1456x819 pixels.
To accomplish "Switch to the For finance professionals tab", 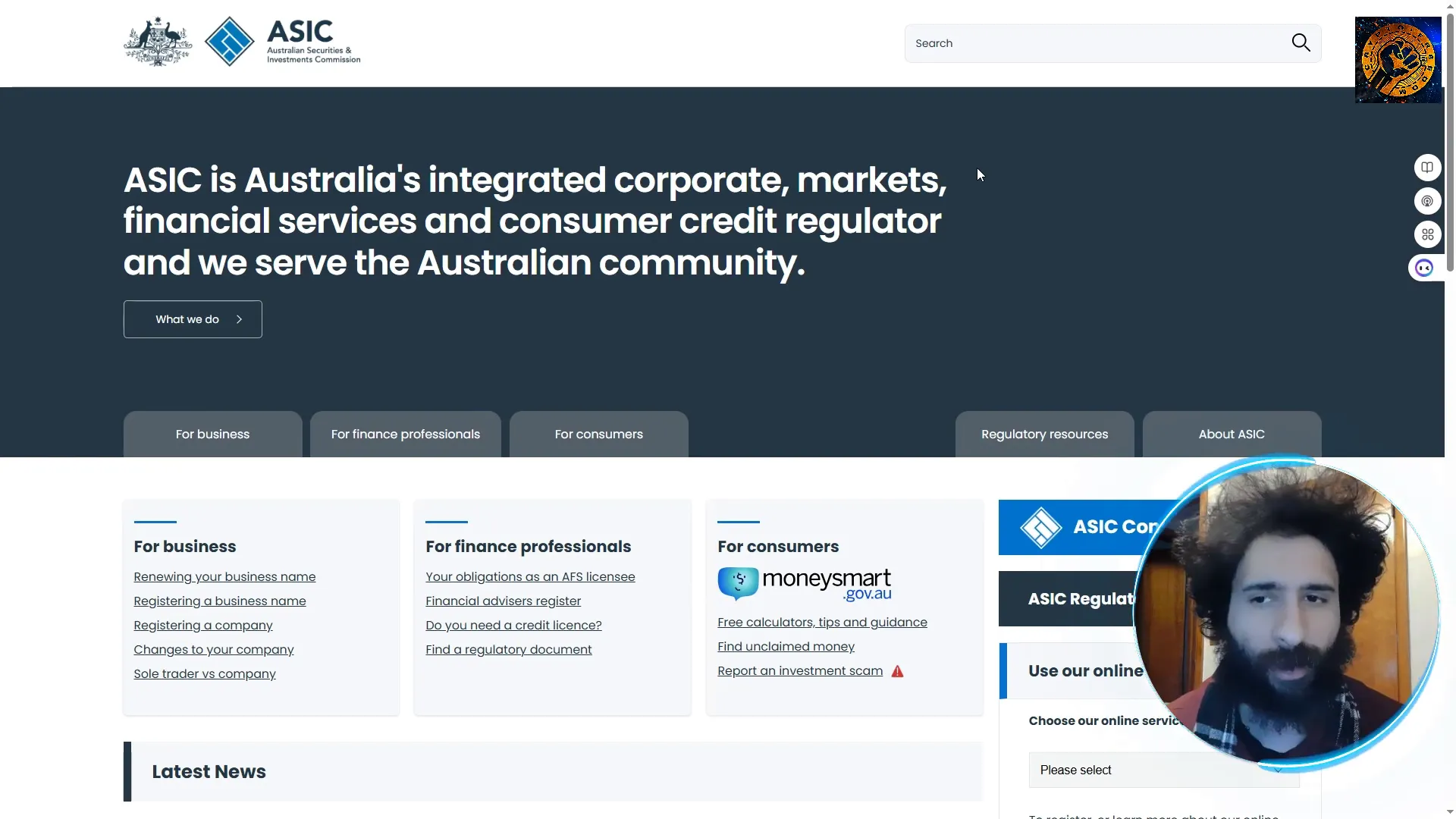I will coord(405,434).
